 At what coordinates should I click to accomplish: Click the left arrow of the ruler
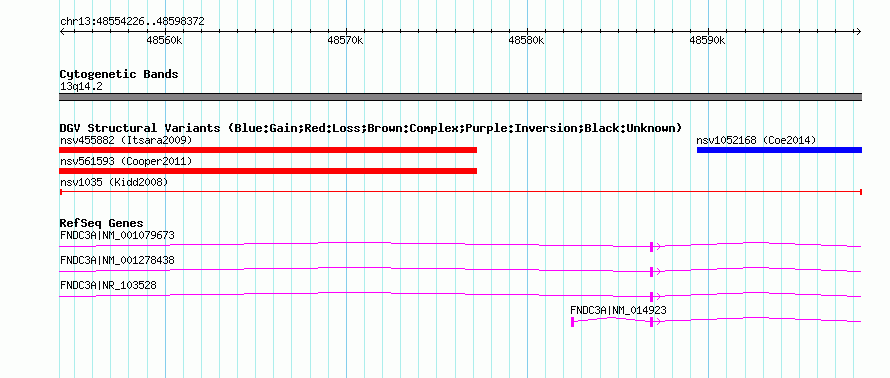tap(62, 31)
